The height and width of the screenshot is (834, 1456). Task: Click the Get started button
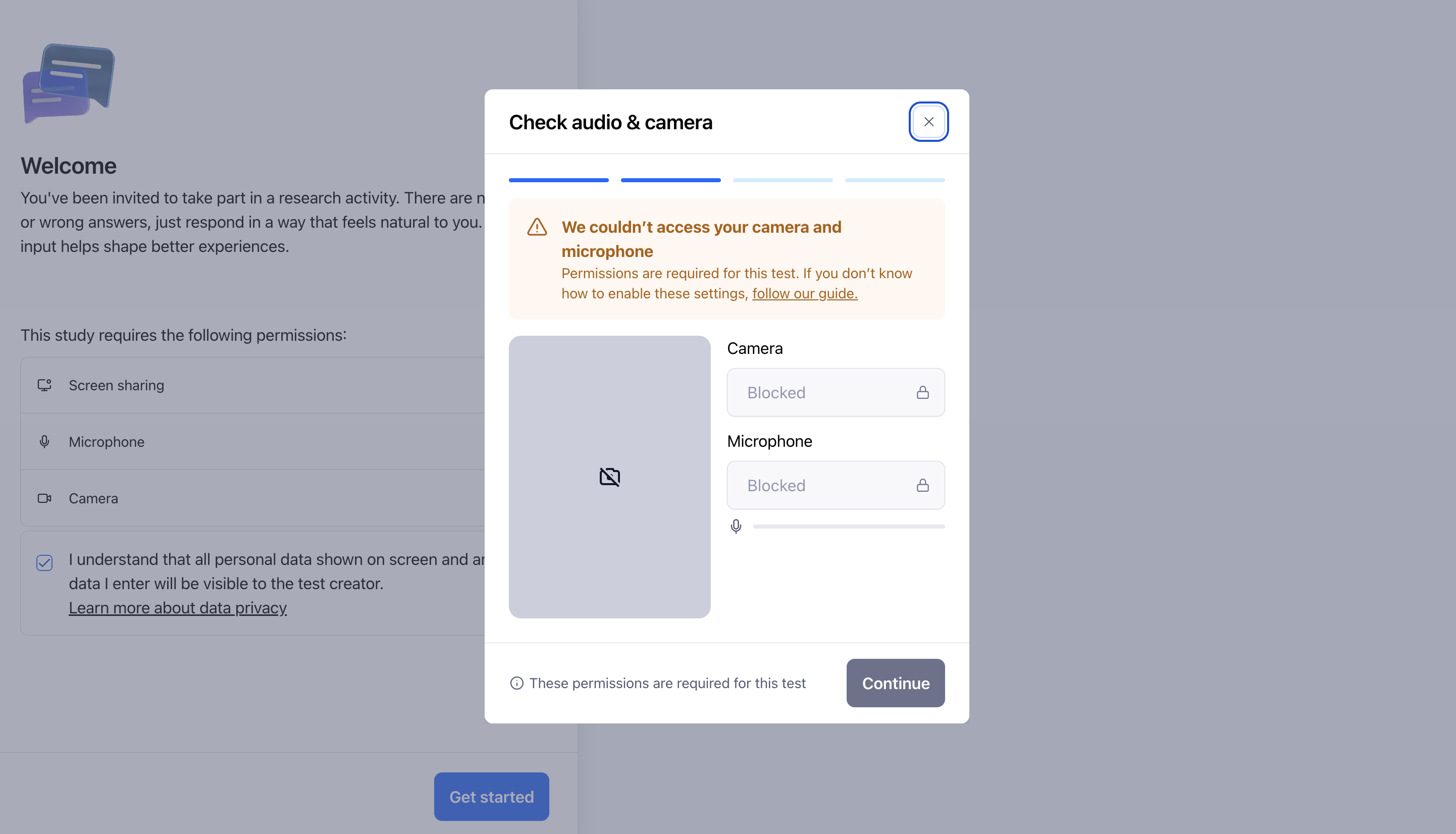click(491, 796)
